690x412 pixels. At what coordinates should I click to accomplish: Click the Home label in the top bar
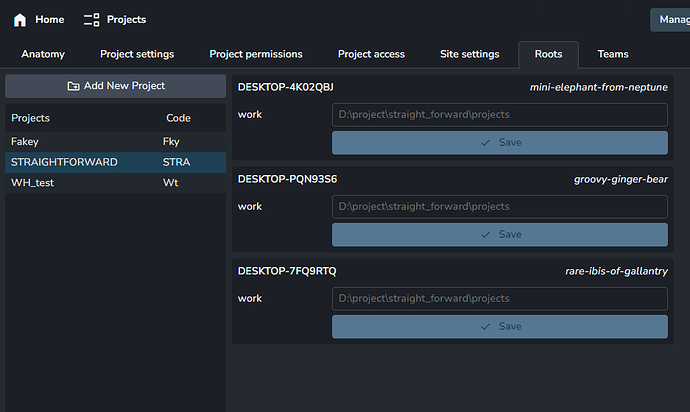(50, 19)
